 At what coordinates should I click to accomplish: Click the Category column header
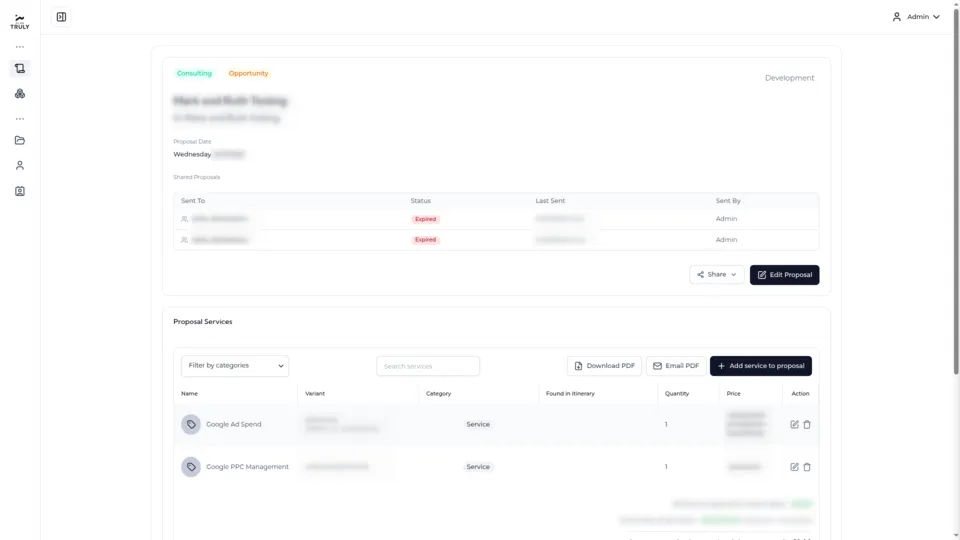coord(438,394)
